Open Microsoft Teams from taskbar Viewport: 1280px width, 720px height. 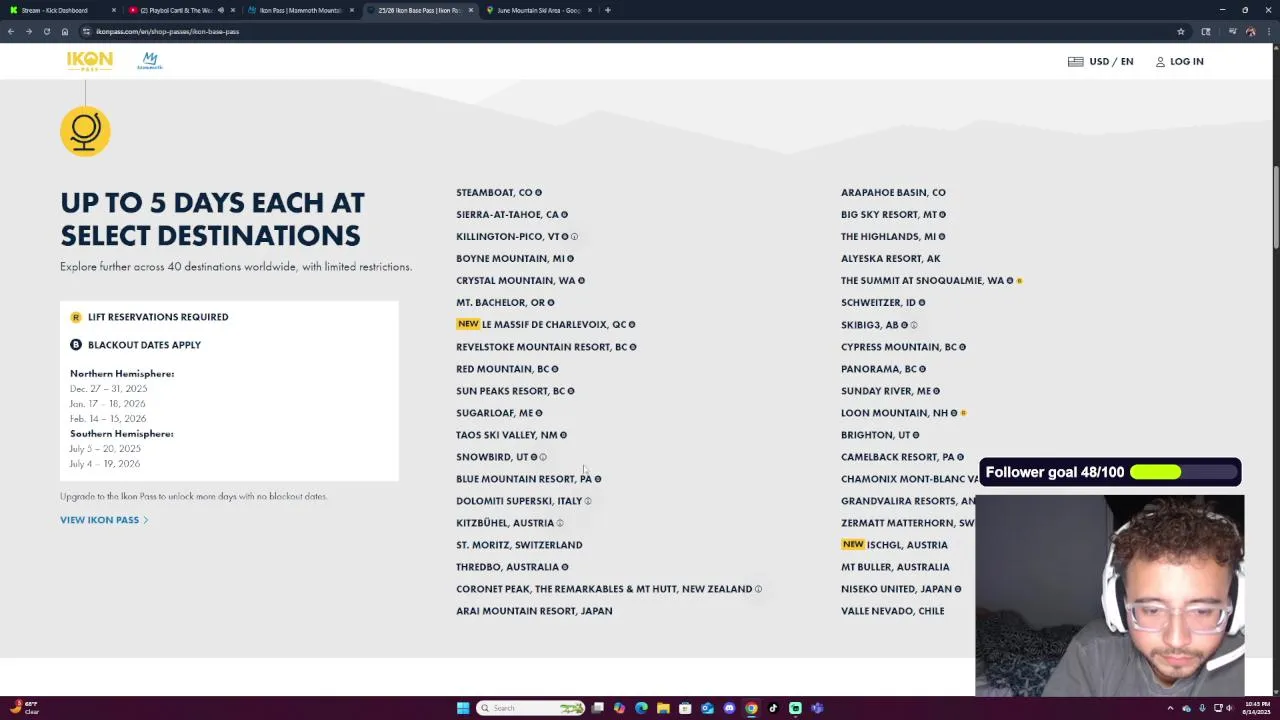817,708
